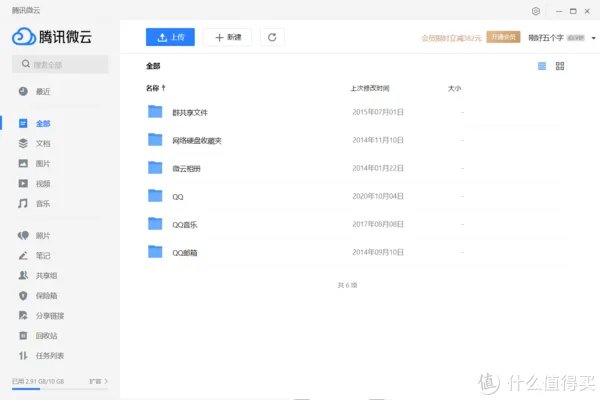The height and width of the screenshot is (400, 600).
Task: Click the date 2014年01月22日
Action: click(x=378, y=168)
